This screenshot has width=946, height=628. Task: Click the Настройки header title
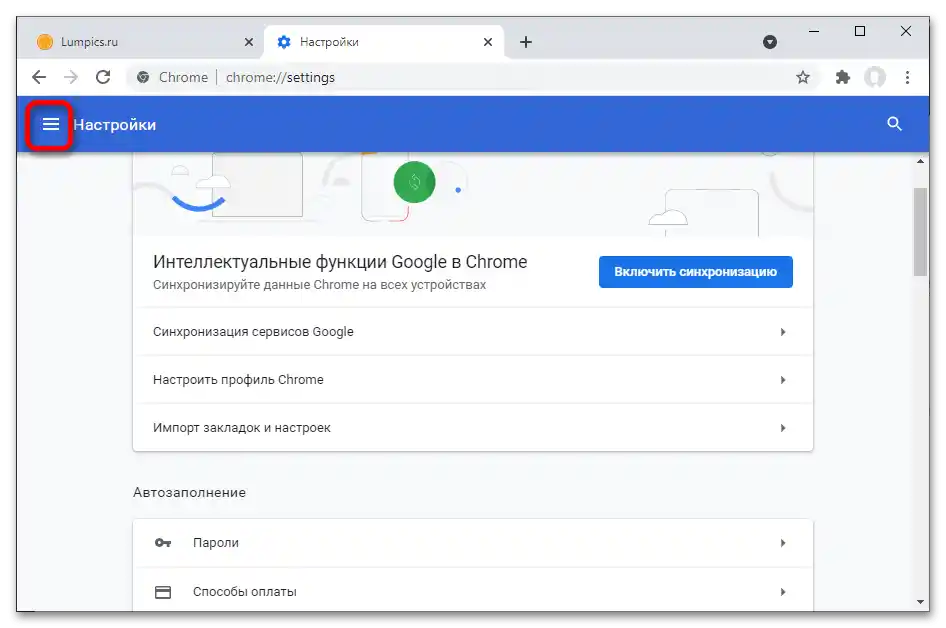(115, 124)
